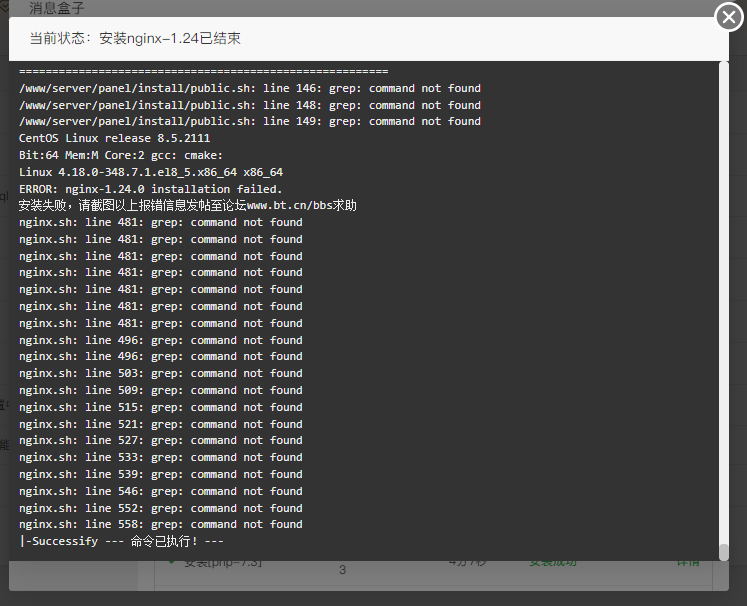
Task: Click the equals-sign separator line at top
Action: [203, 71]
